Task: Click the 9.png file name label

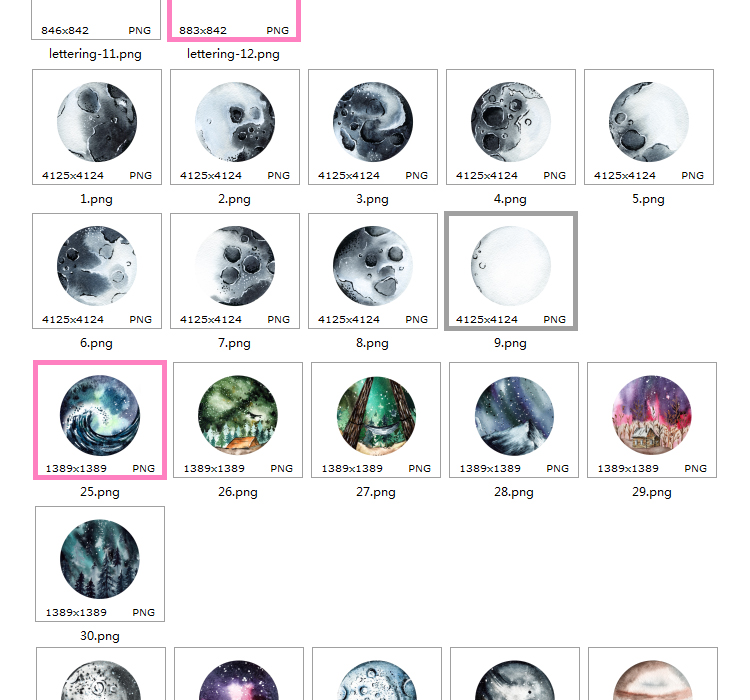Action: pos(510,343)
